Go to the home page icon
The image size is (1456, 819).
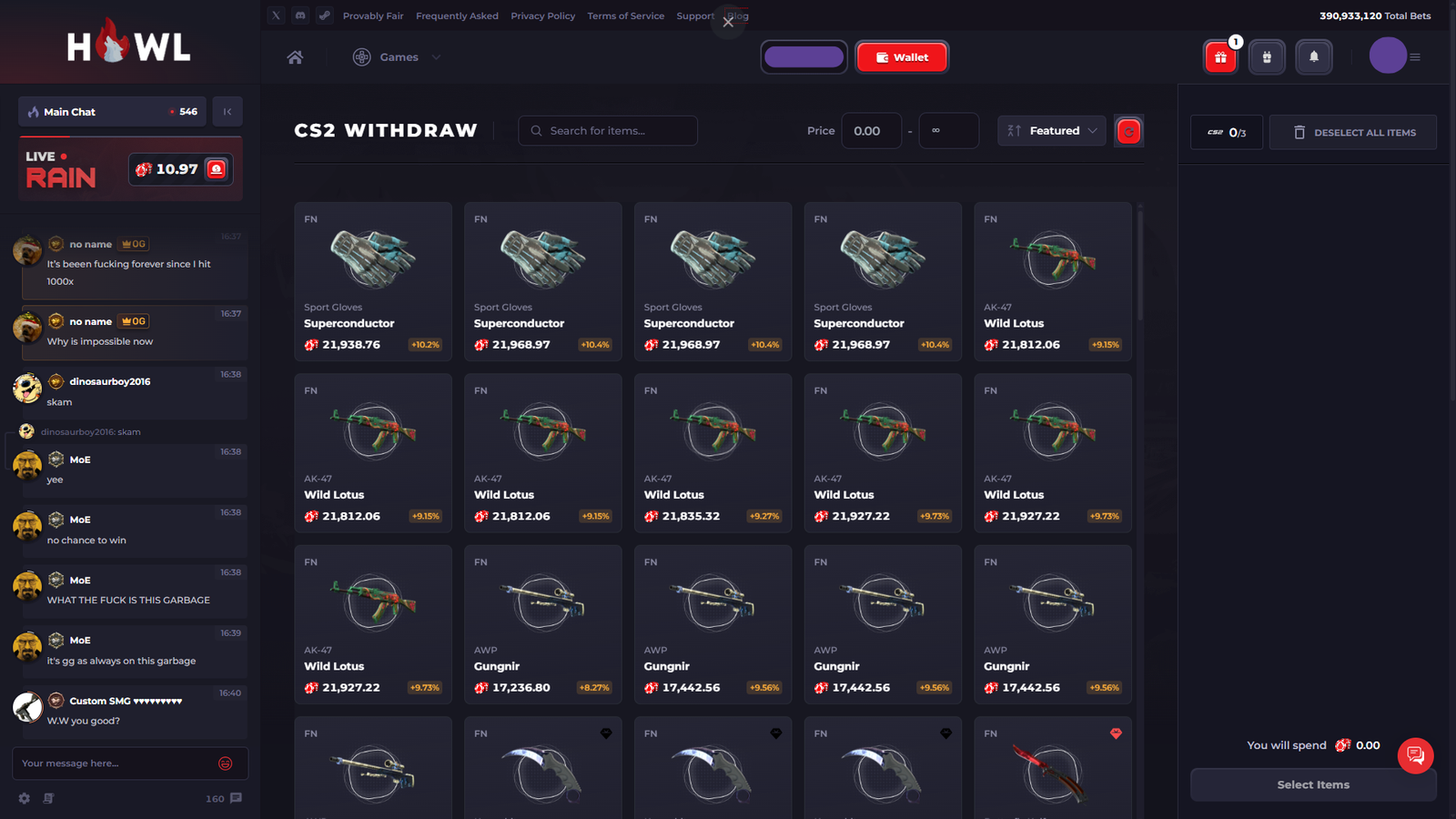[x=295, y=57]
